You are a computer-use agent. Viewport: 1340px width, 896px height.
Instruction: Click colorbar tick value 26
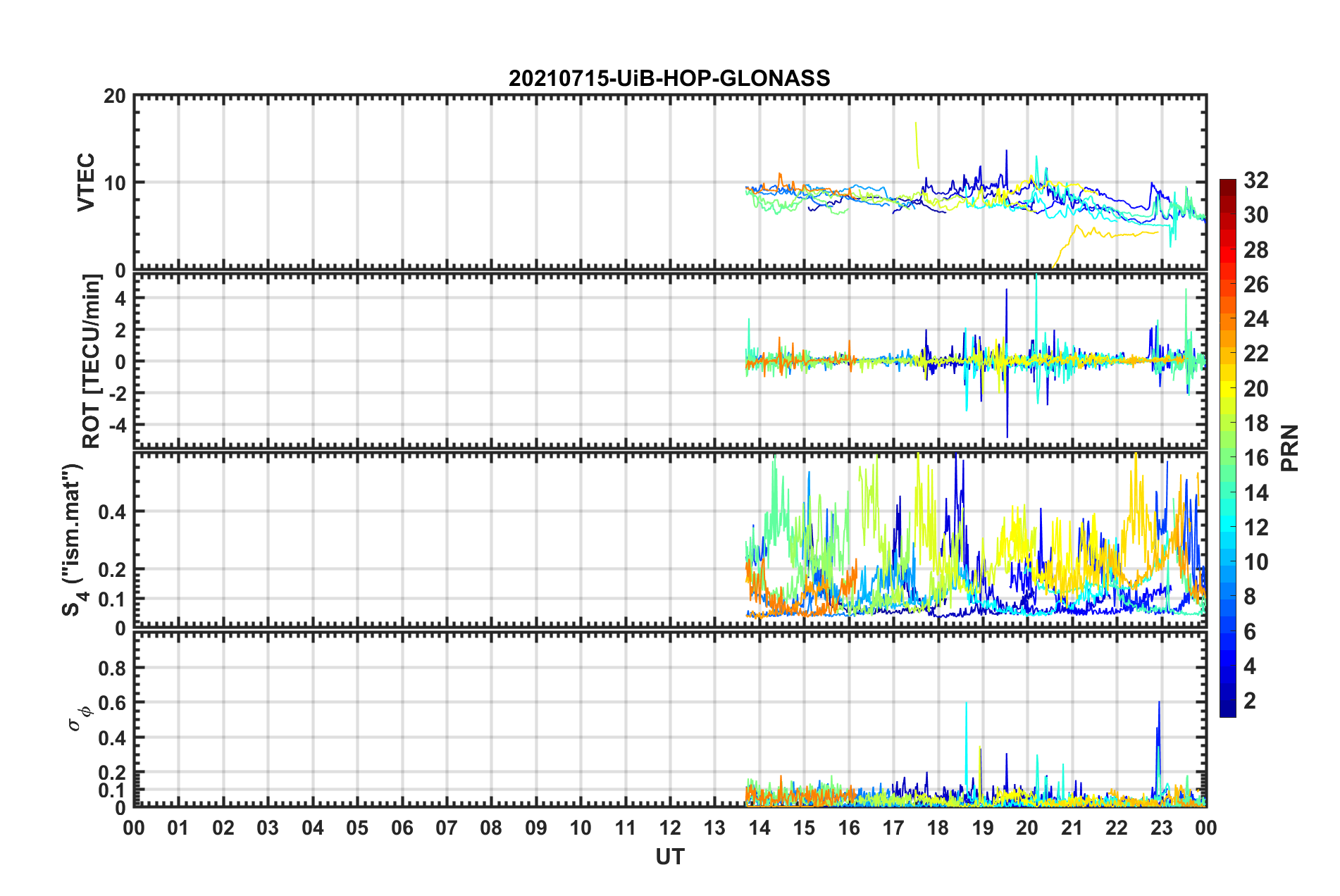[1255, 285]
